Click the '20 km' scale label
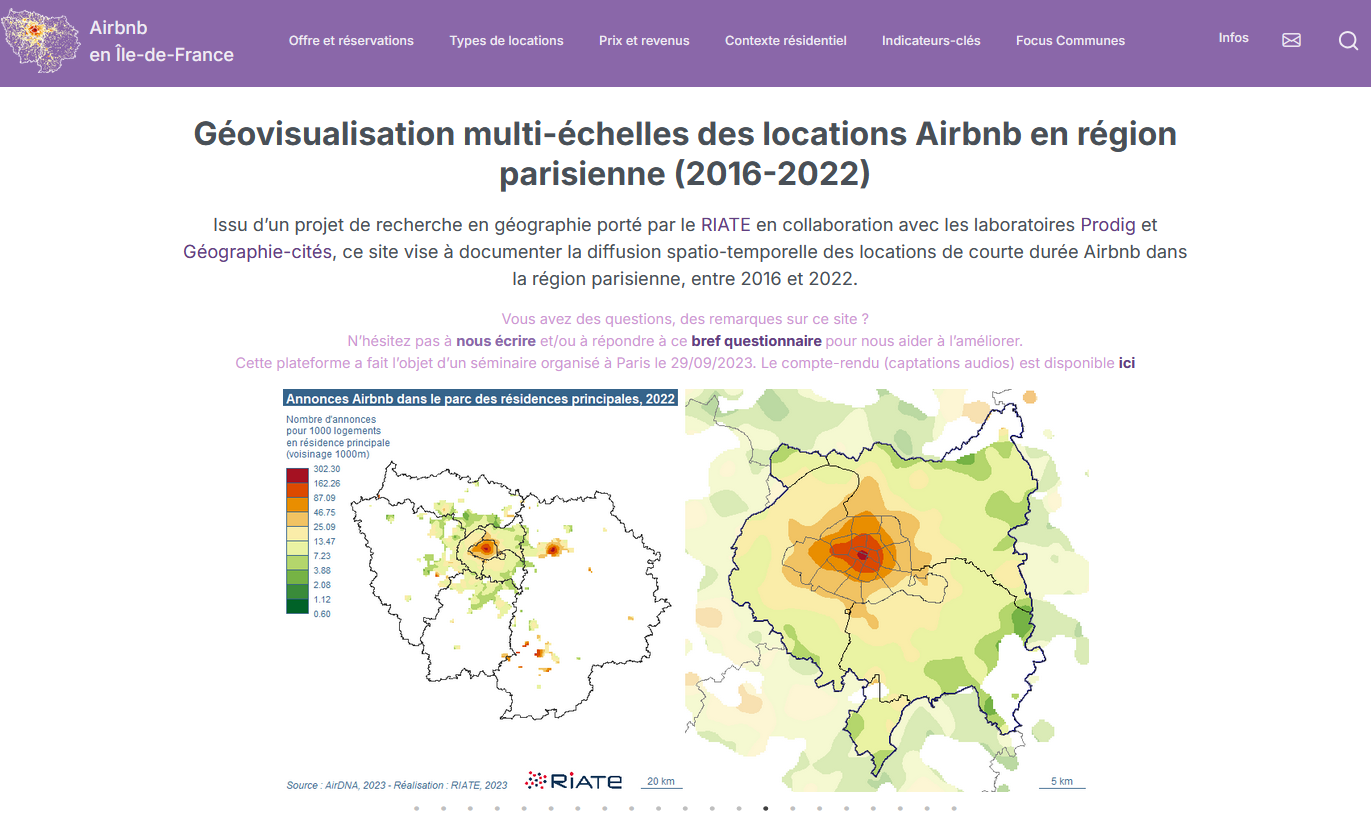Image resolution: width=1371 pixels, height=815 pixels. [x=661, y=781]
